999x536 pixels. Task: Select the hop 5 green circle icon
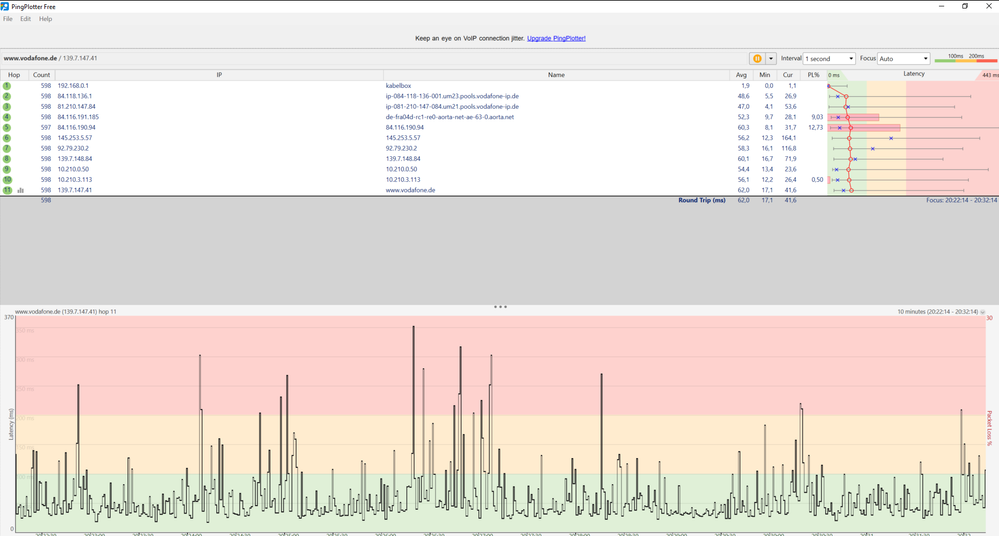7,127
